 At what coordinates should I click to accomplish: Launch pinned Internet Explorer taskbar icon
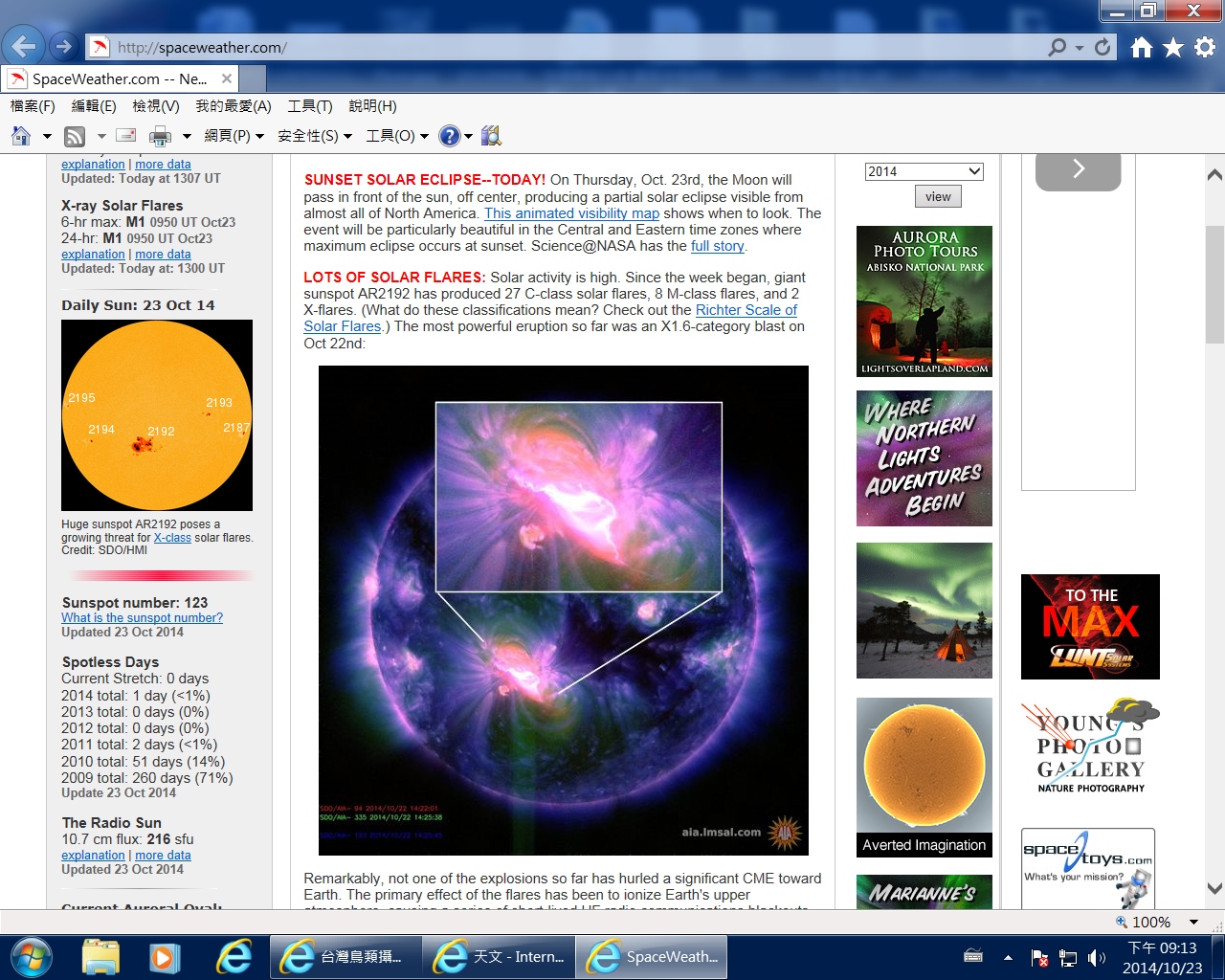(233, 956)
